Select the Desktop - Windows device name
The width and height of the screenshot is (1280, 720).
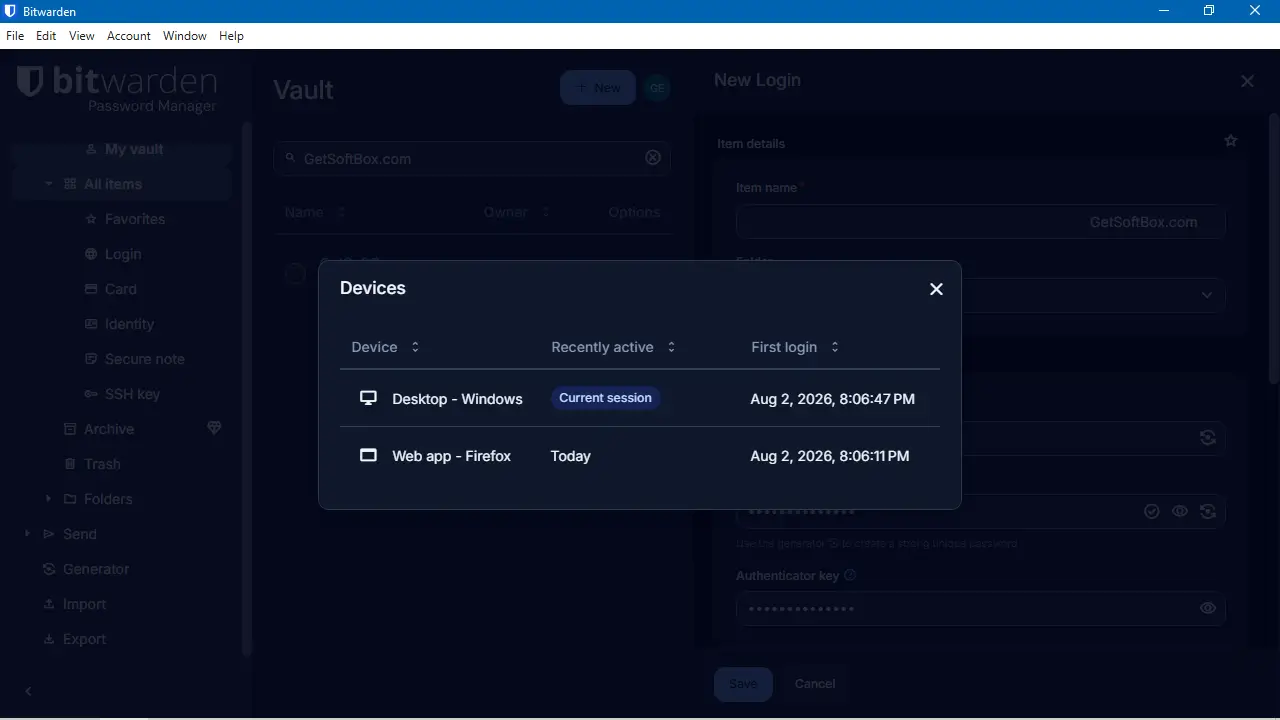(x=457, y=399)
